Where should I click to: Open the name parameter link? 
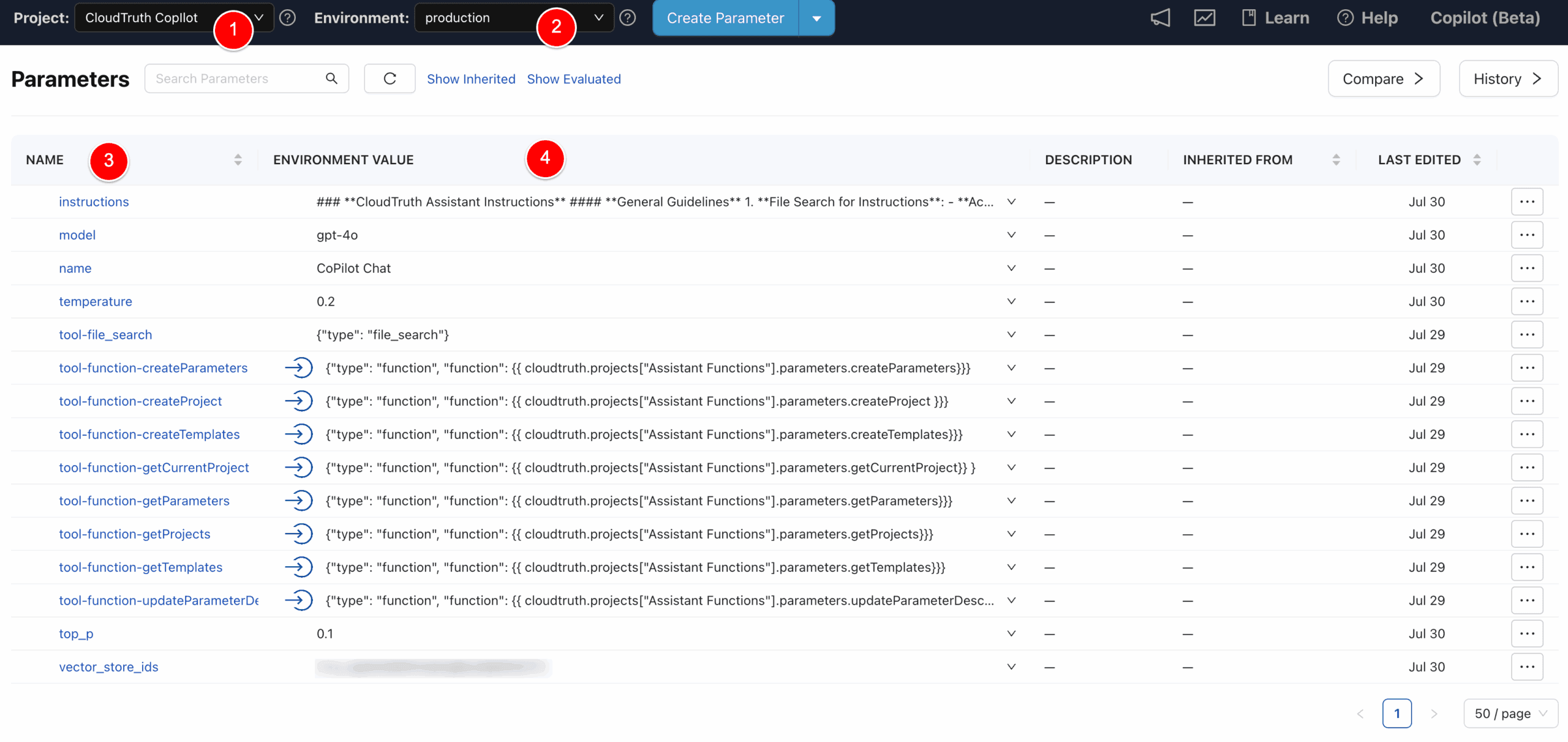click(x=75, y=268)
